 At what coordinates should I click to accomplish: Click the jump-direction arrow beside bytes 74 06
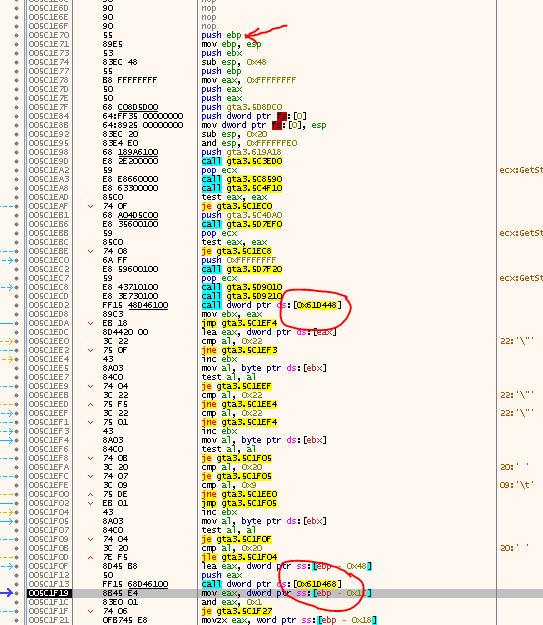(90, 611)
